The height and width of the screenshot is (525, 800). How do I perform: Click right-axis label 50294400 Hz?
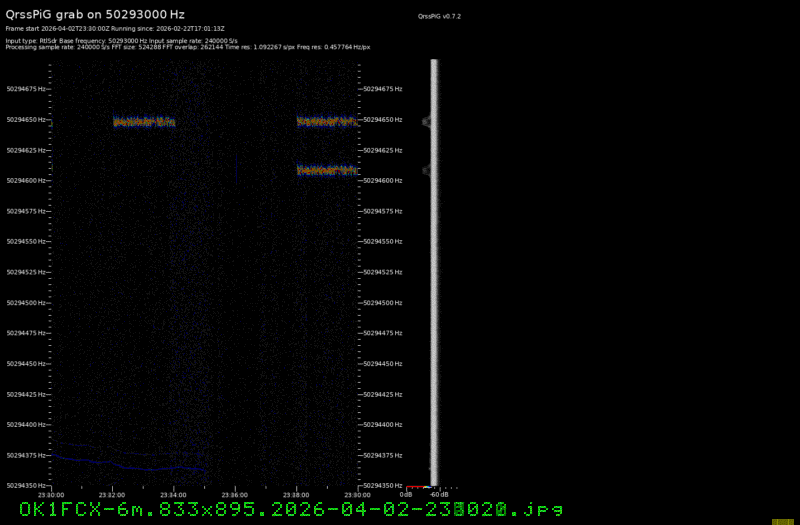383,424
